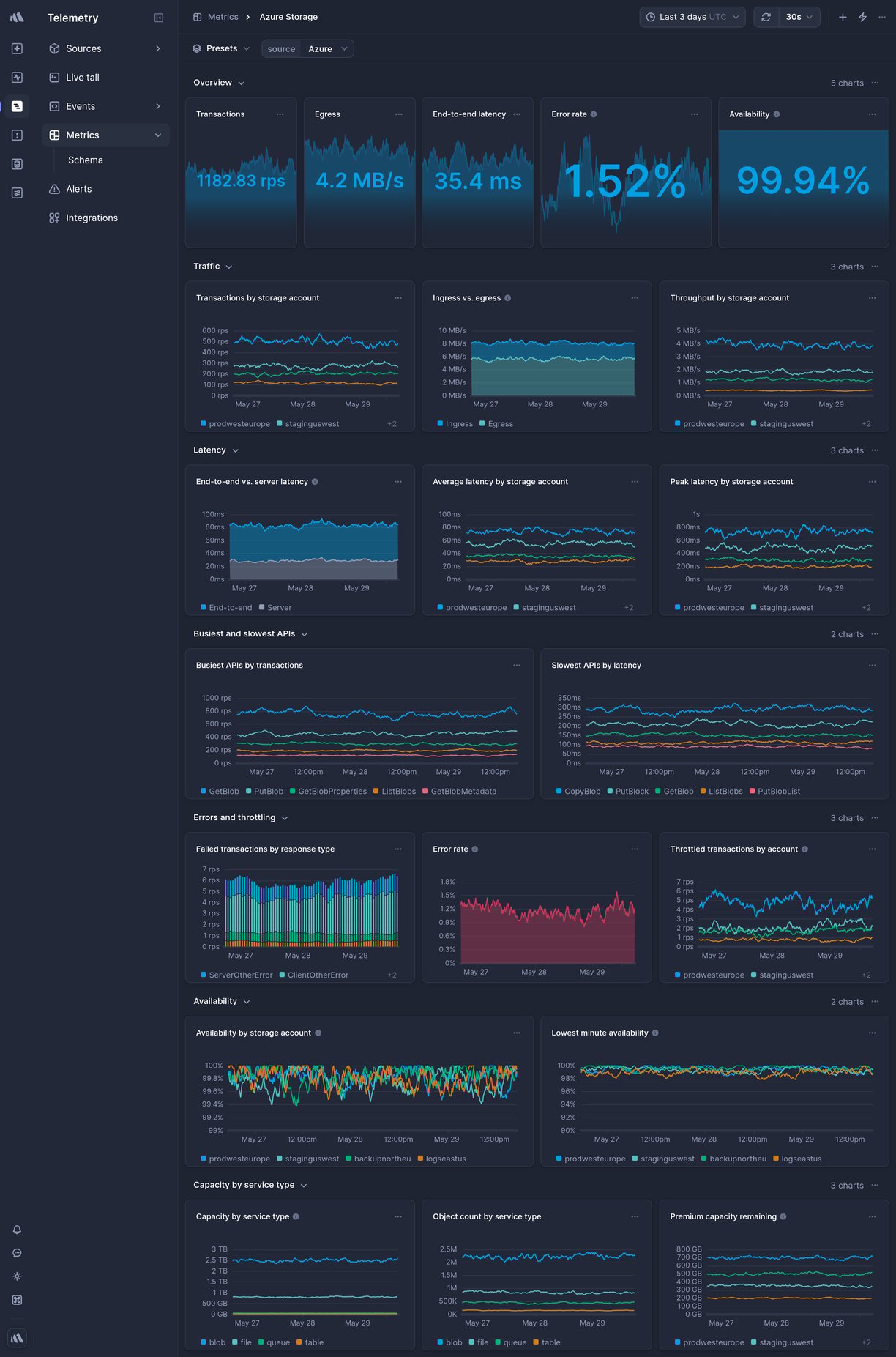Show +2 more in Failed transactions legend
Screen dimensions: 896x1357
(392, 975)
